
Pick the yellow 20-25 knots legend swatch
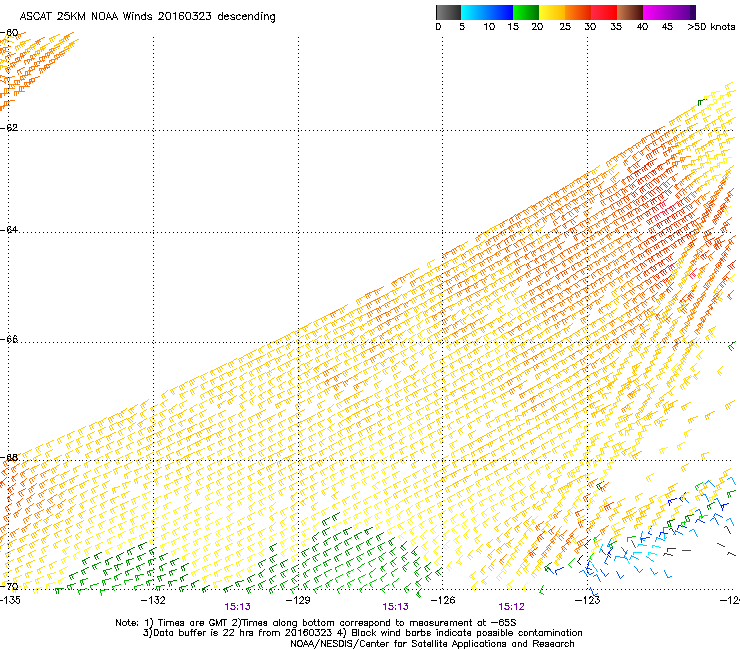tap(552, 12)
